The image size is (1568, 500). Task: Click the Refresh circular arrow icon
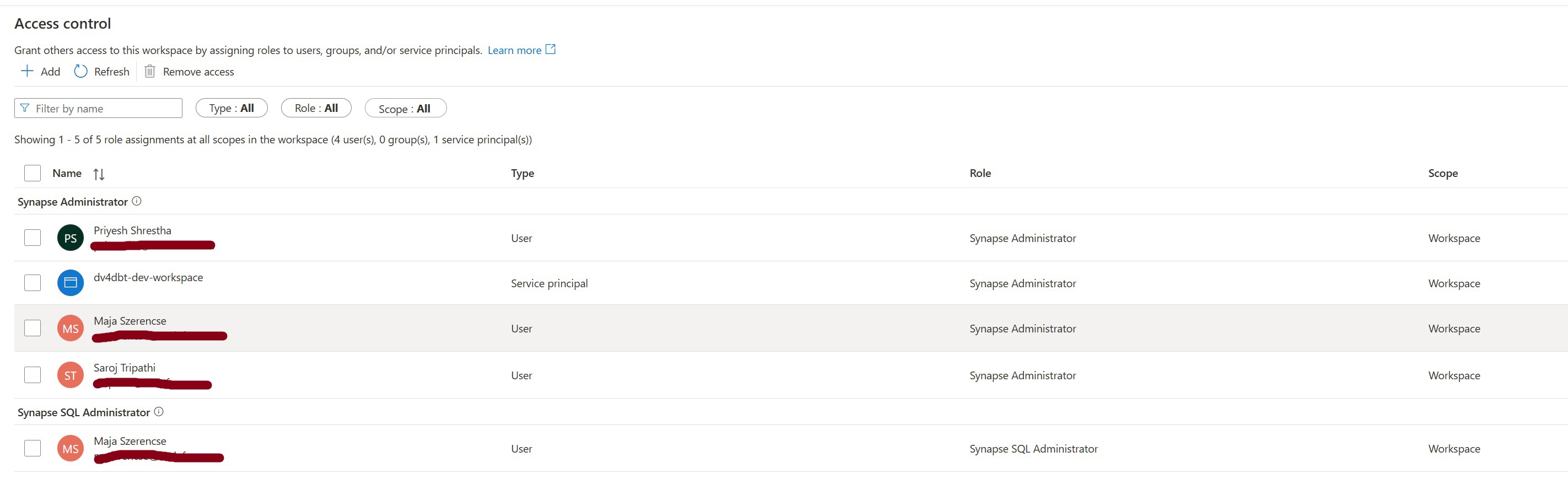tap(80, 71)
